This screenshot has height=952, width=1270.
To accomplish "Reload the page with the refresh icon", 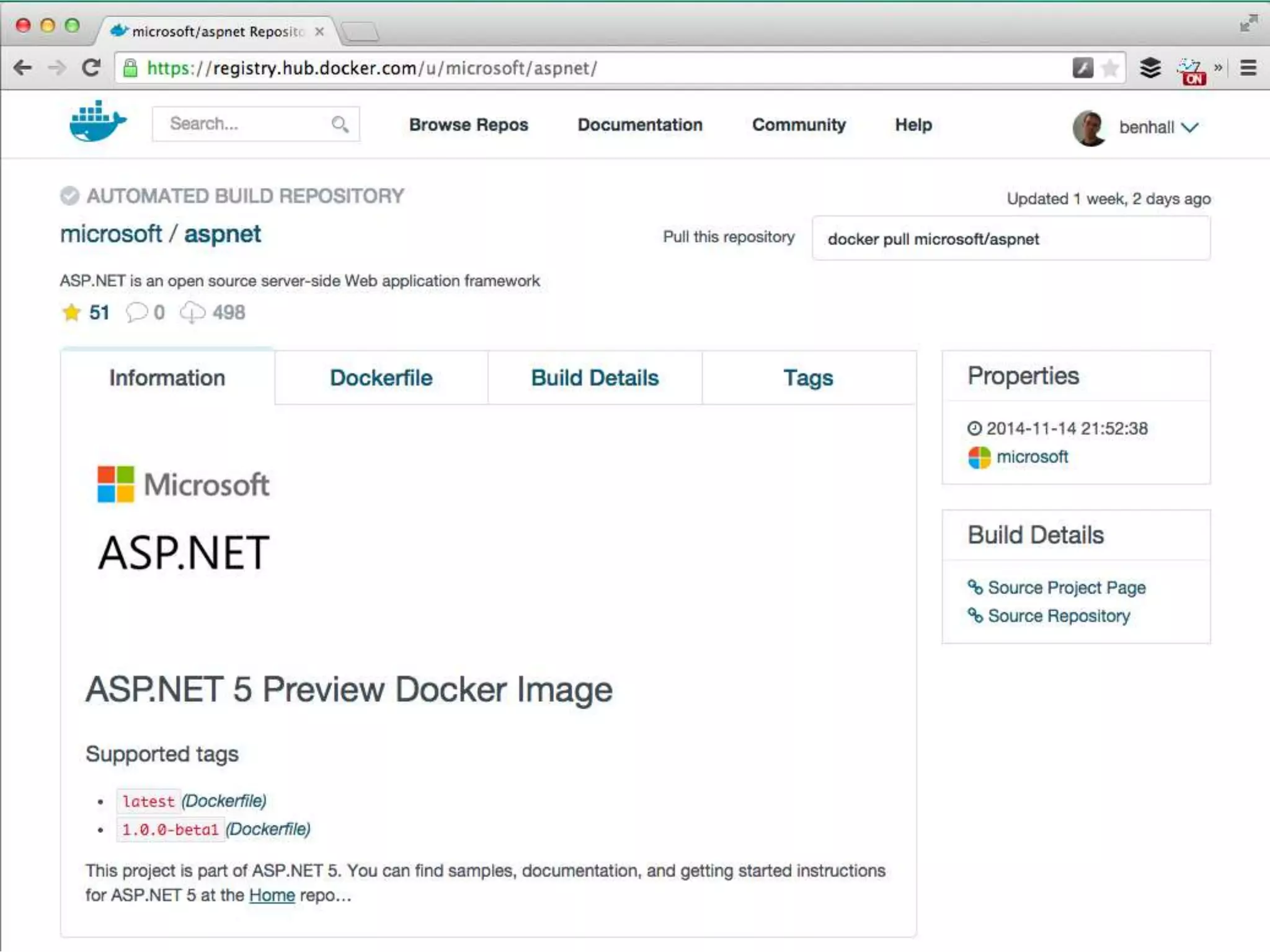I will click(91, 68).
